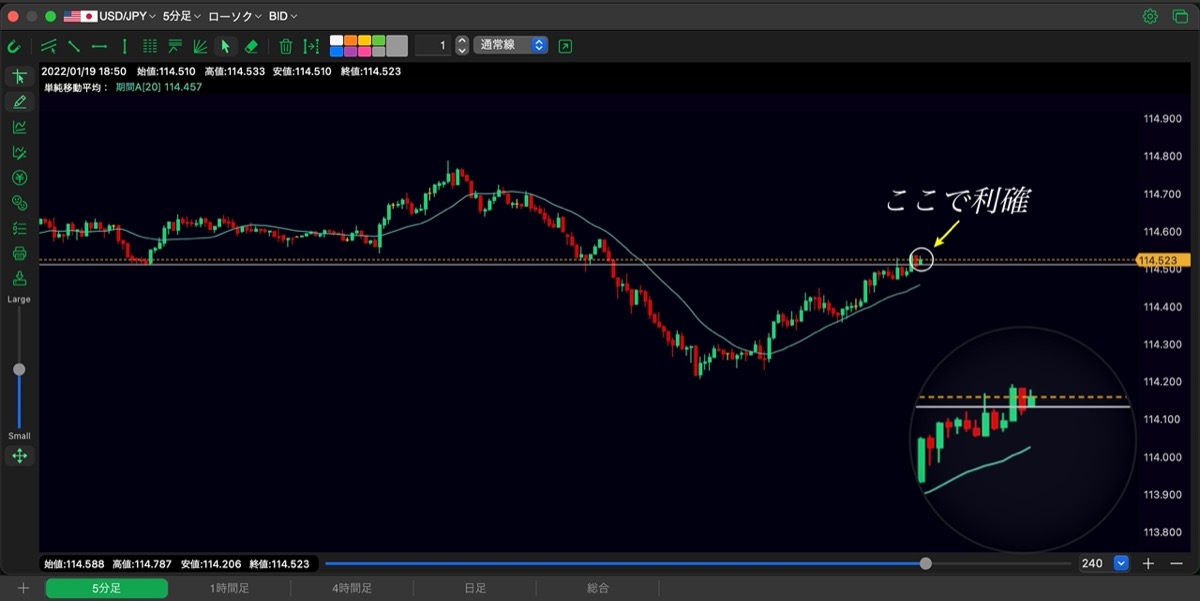Screen dimensions: 1200x601
Task: Select the orange color swatch
Action: (x=350, y=41)
